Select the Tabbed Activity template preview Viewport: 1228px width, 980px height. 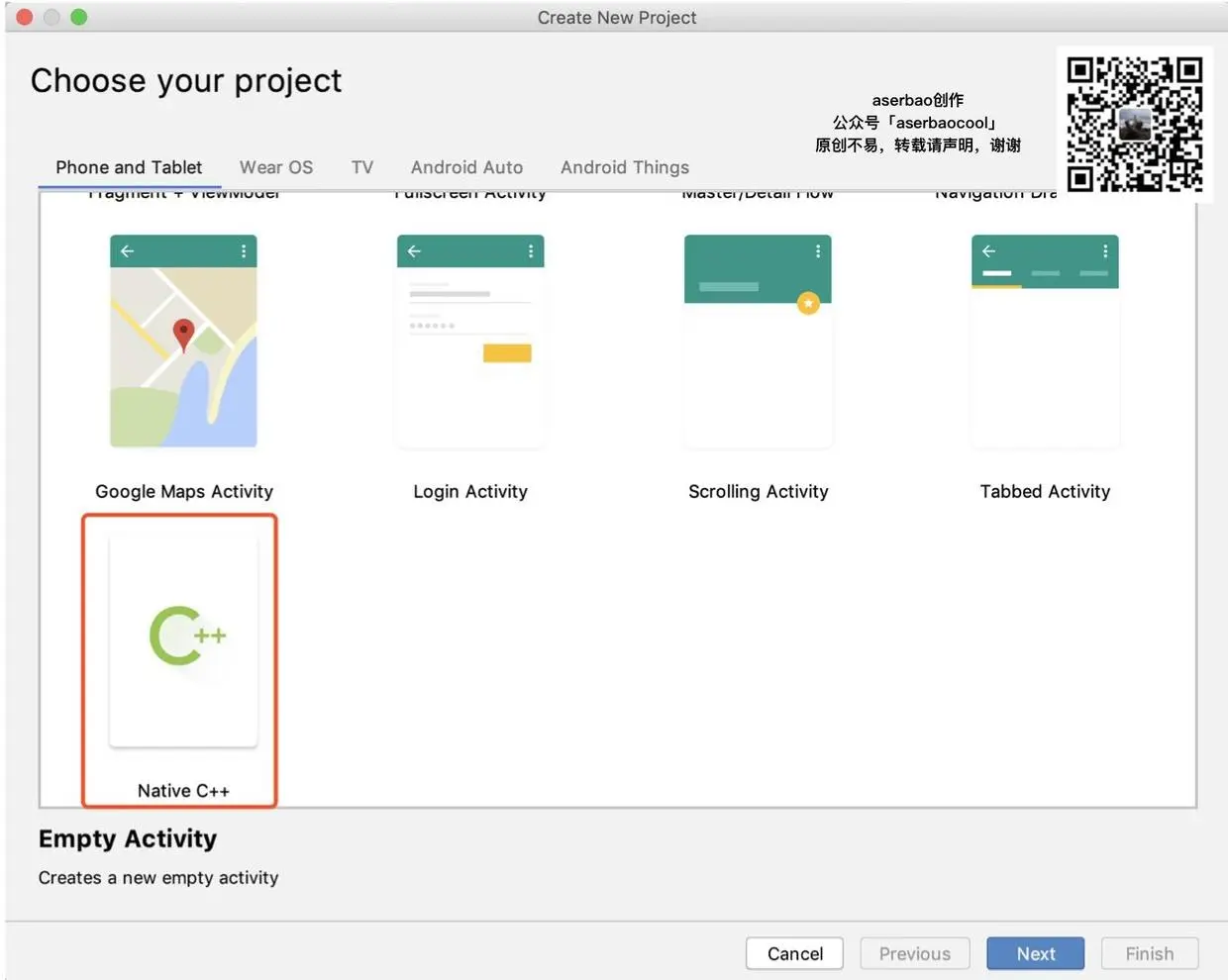pos(1045,341)
